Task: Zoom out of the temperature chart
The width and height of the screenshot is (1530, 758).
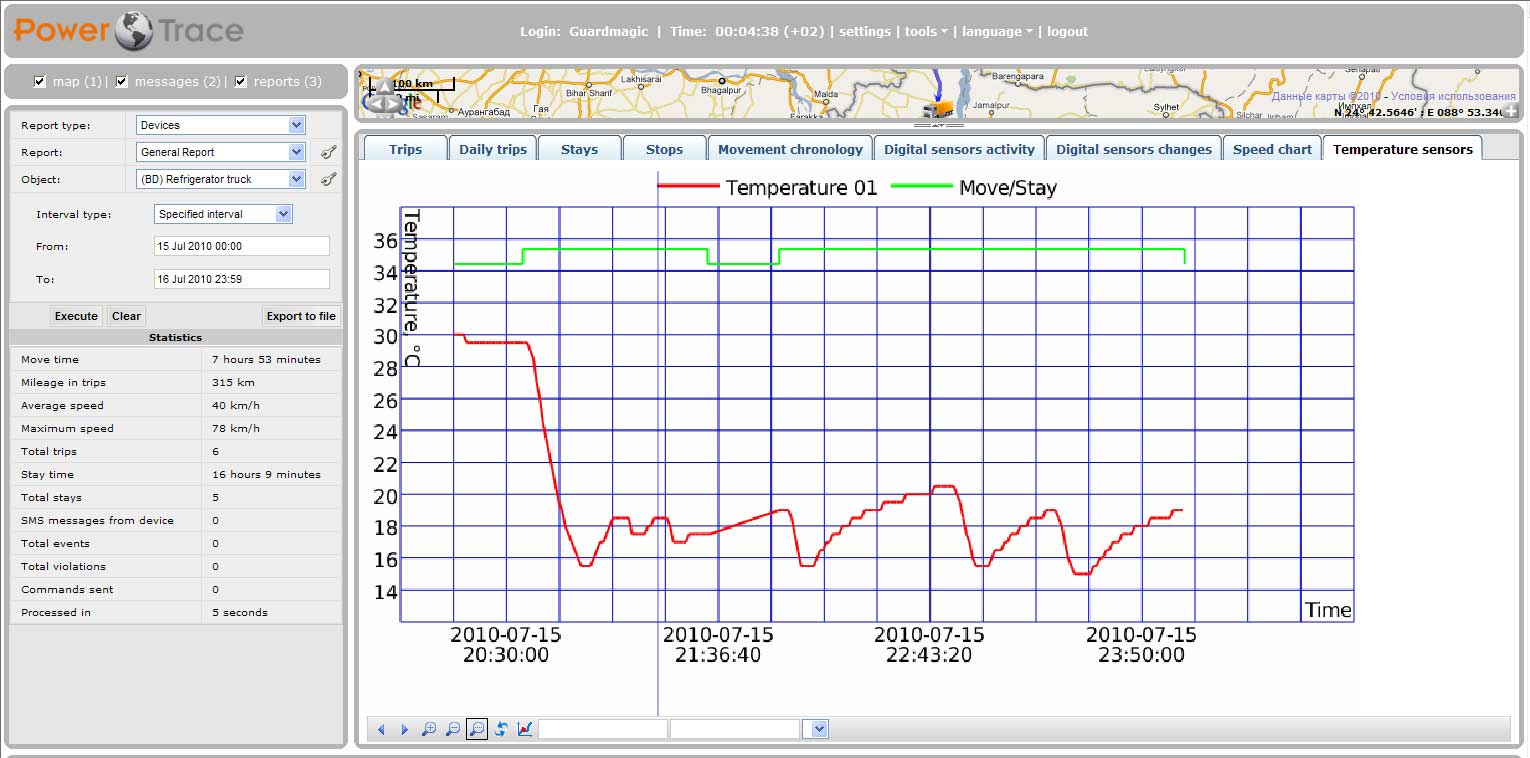Action: point(453,730)
